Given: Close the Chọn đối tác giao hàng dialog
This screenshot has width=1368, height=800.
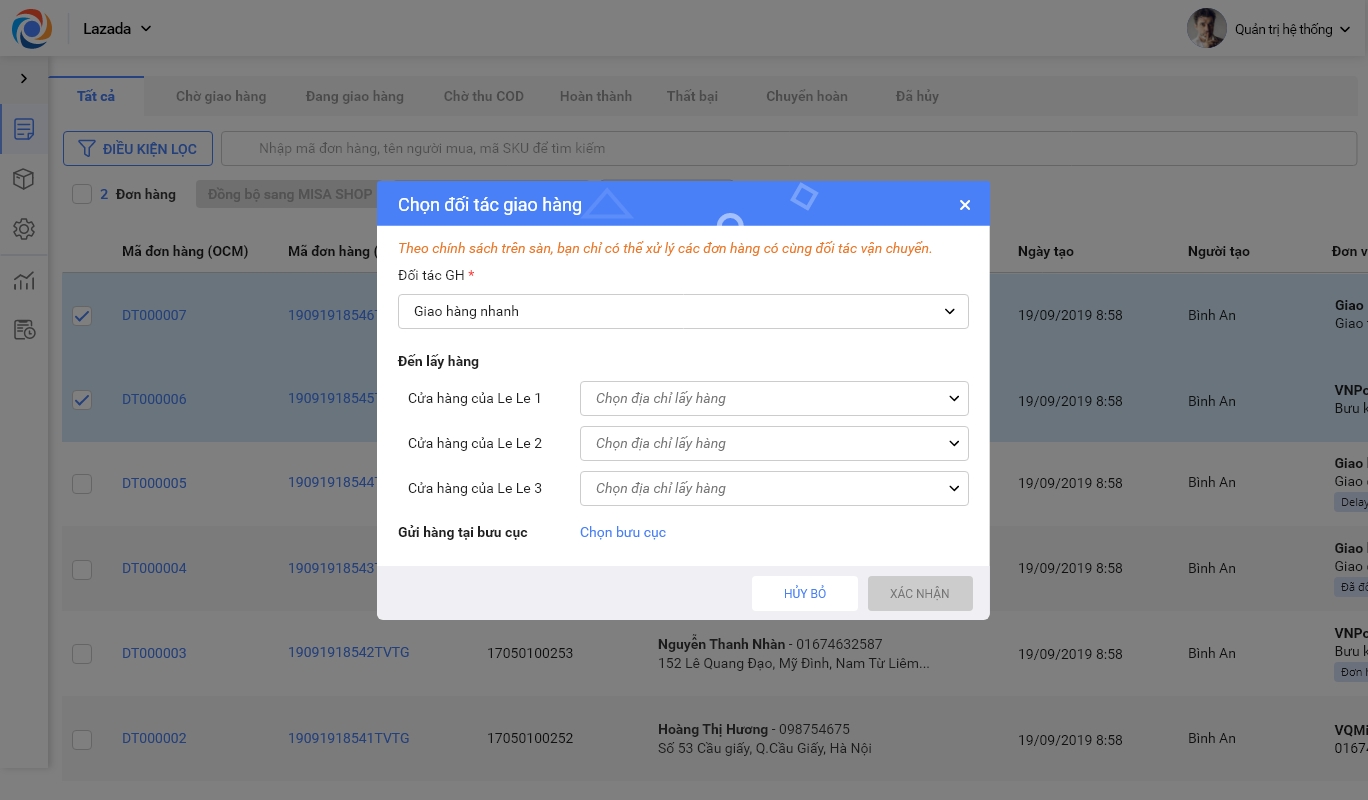Looking at the screenshot, I should pos(965,205).
